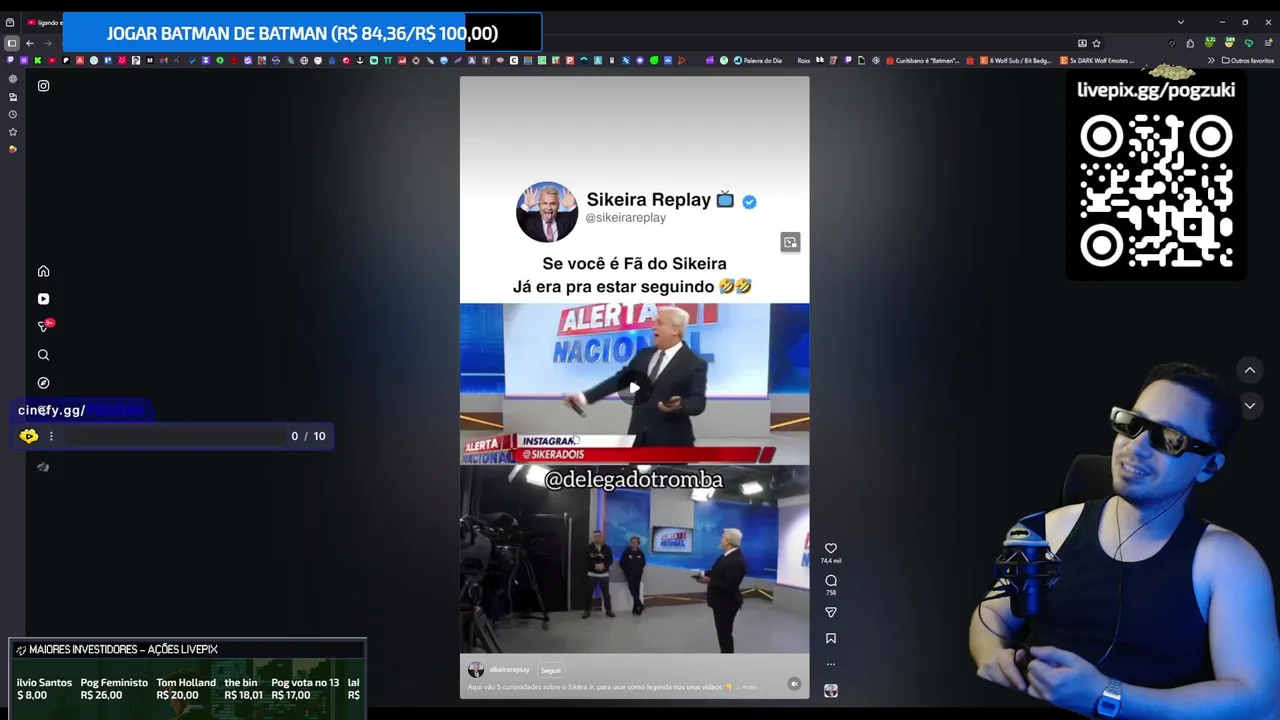
Task: Share the reel via paper plane icon
Action: pos(831,612)
